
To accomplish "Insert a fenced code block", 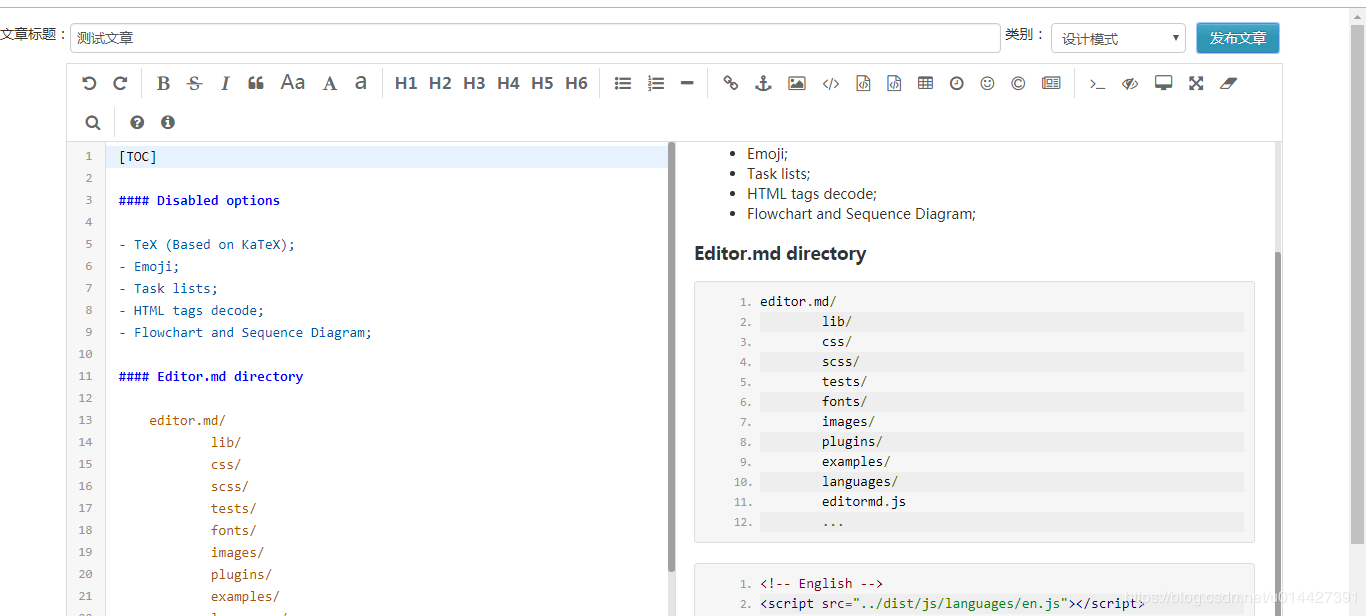I will [894, 84].
